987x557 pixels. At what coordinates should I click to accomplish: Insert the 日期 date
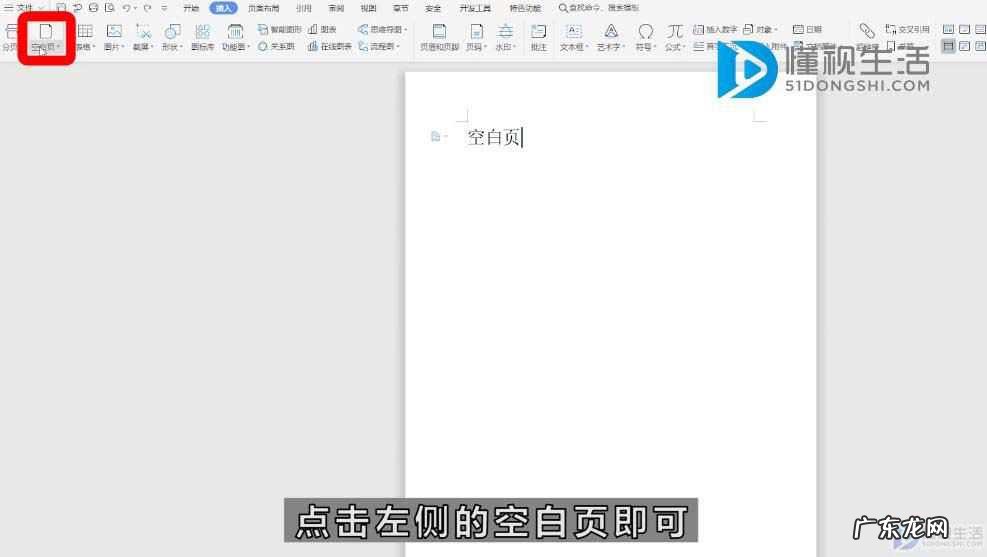808,30
